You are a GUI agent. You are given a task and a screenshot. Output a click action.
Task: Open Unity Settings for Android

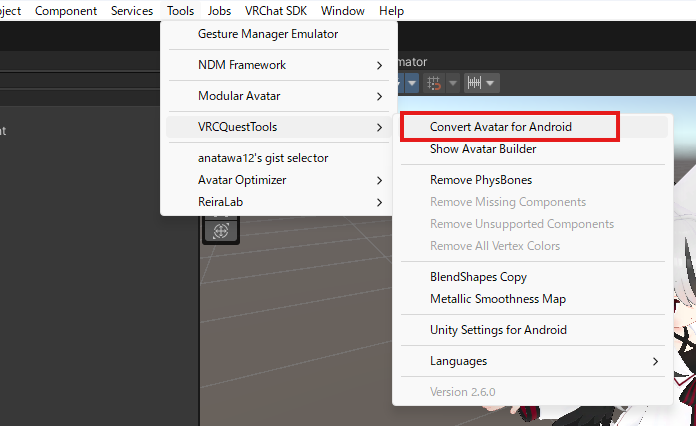pyautogui.click(x=533, y=330)
